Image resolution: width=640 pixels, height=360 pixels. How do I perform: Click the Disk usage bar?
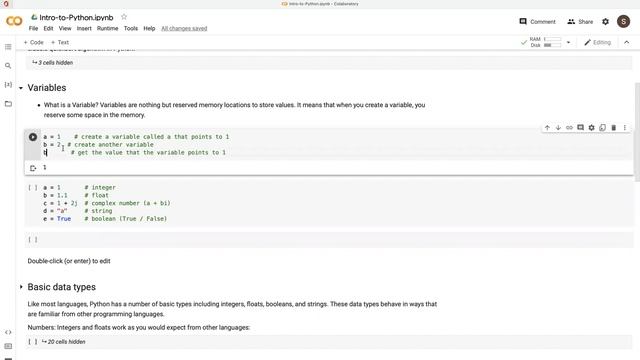[553, 45]
